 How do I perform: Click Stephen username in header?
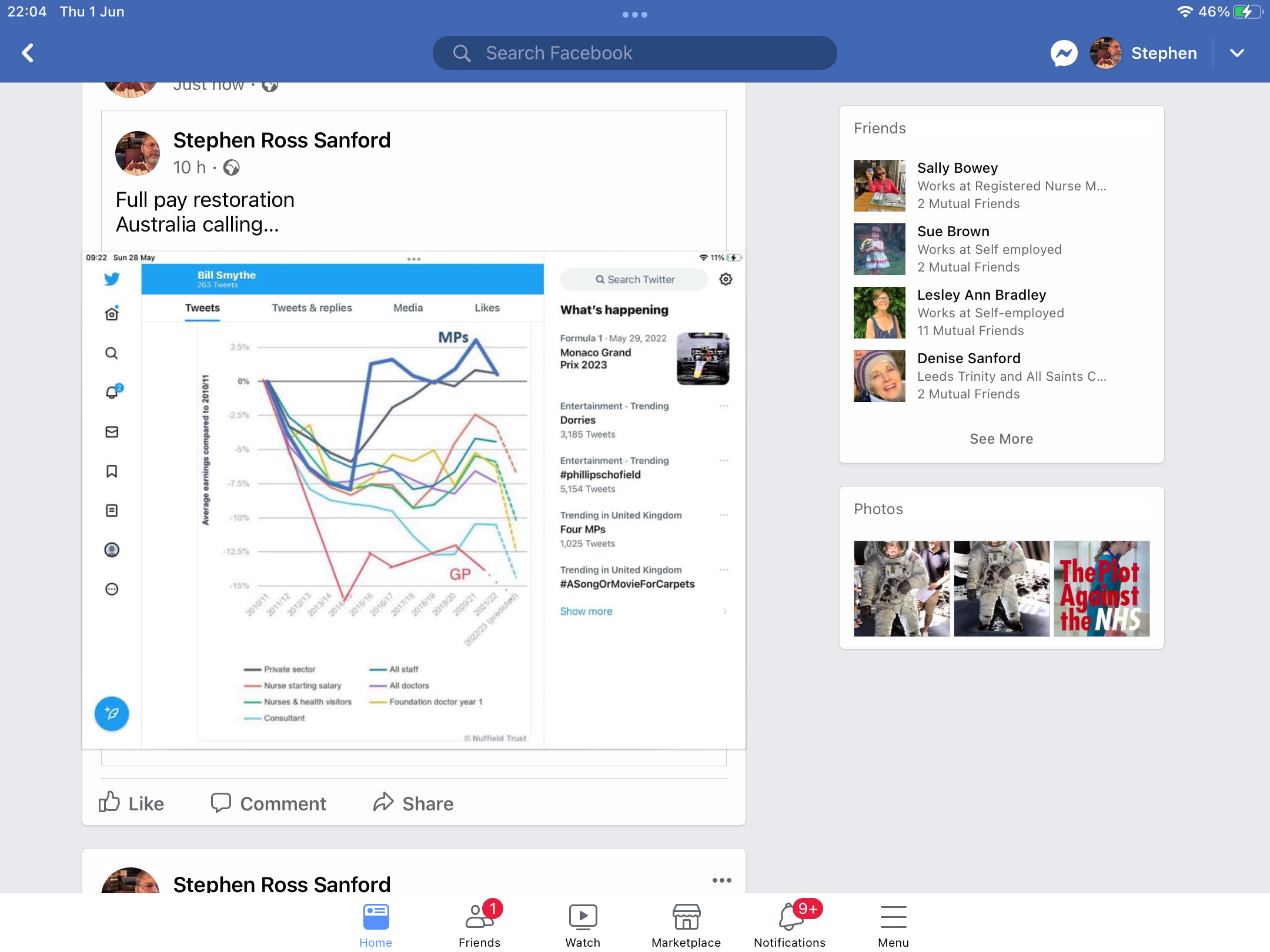1164,53
